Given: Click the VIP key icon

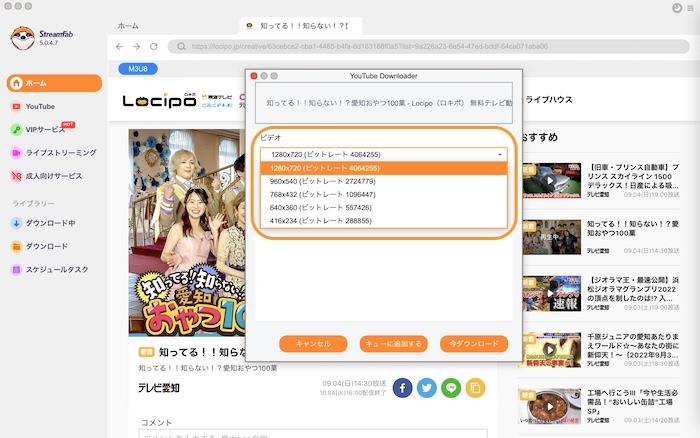Looking at the screenshot, I should [16, 129].
